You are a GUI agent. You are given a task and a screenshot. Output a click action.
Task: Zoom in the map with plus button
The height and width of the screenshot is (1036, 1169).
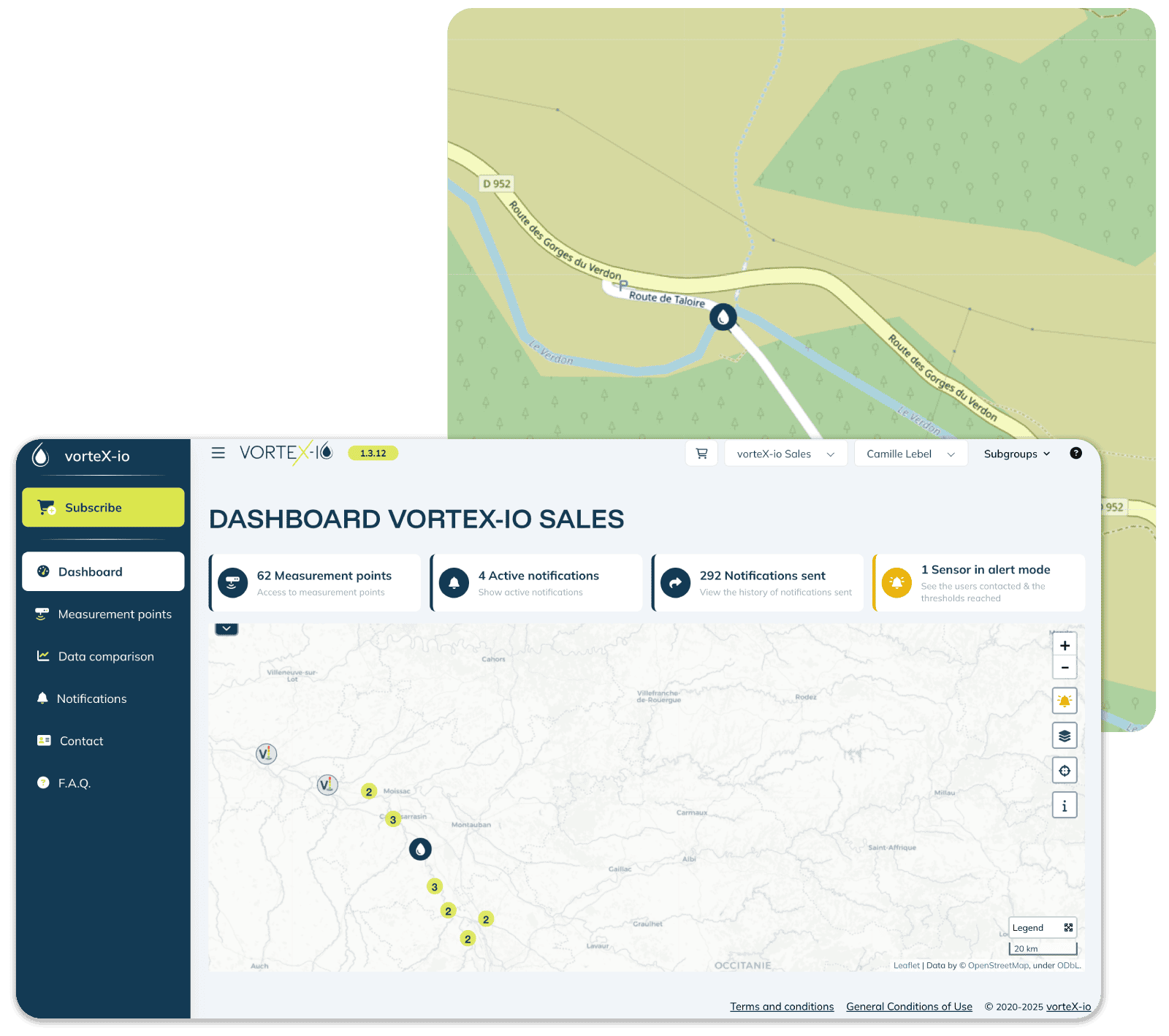1065,645
